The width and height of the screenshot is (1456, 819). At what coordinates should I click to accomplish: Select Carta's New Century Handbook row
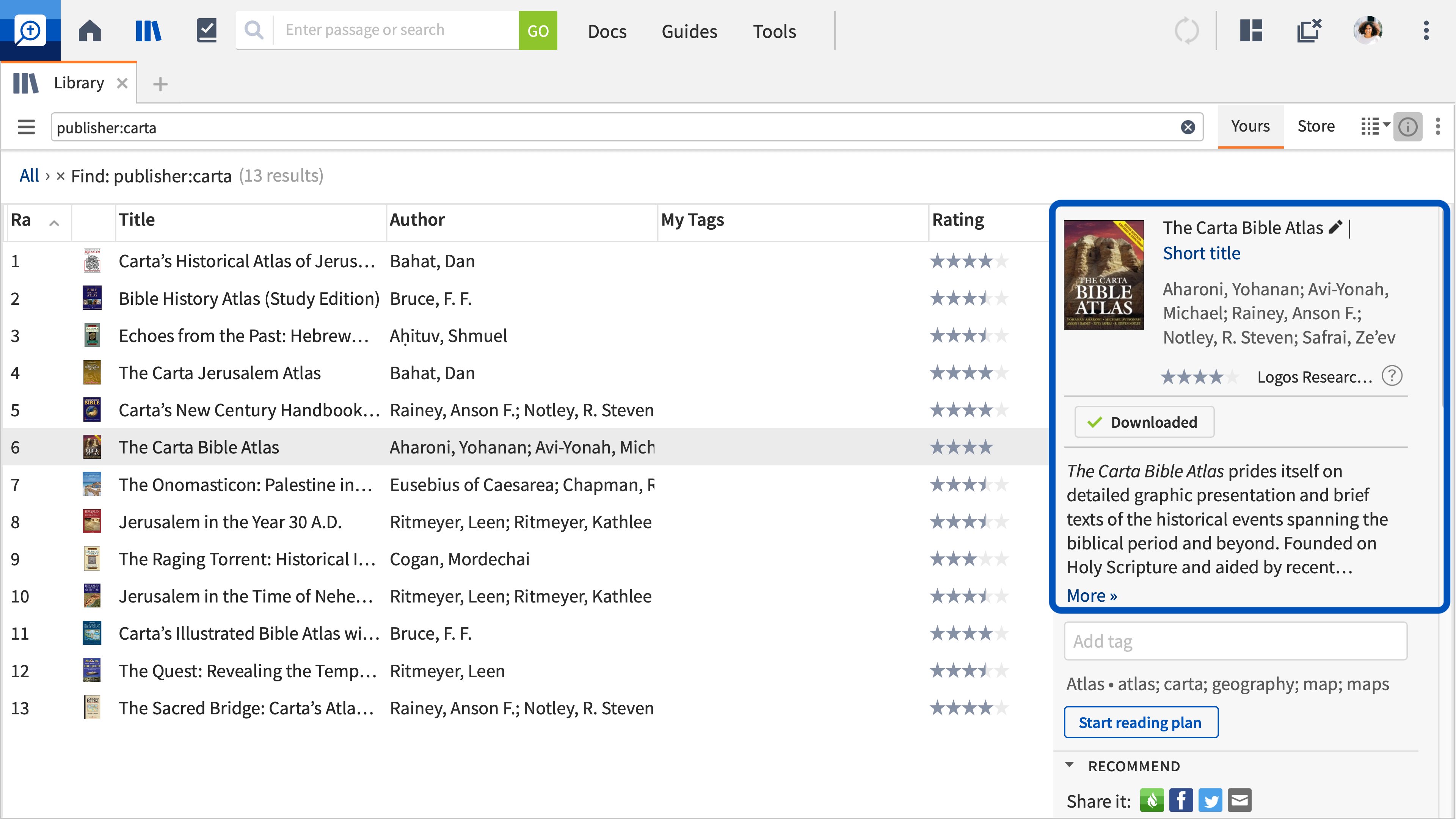526,410
